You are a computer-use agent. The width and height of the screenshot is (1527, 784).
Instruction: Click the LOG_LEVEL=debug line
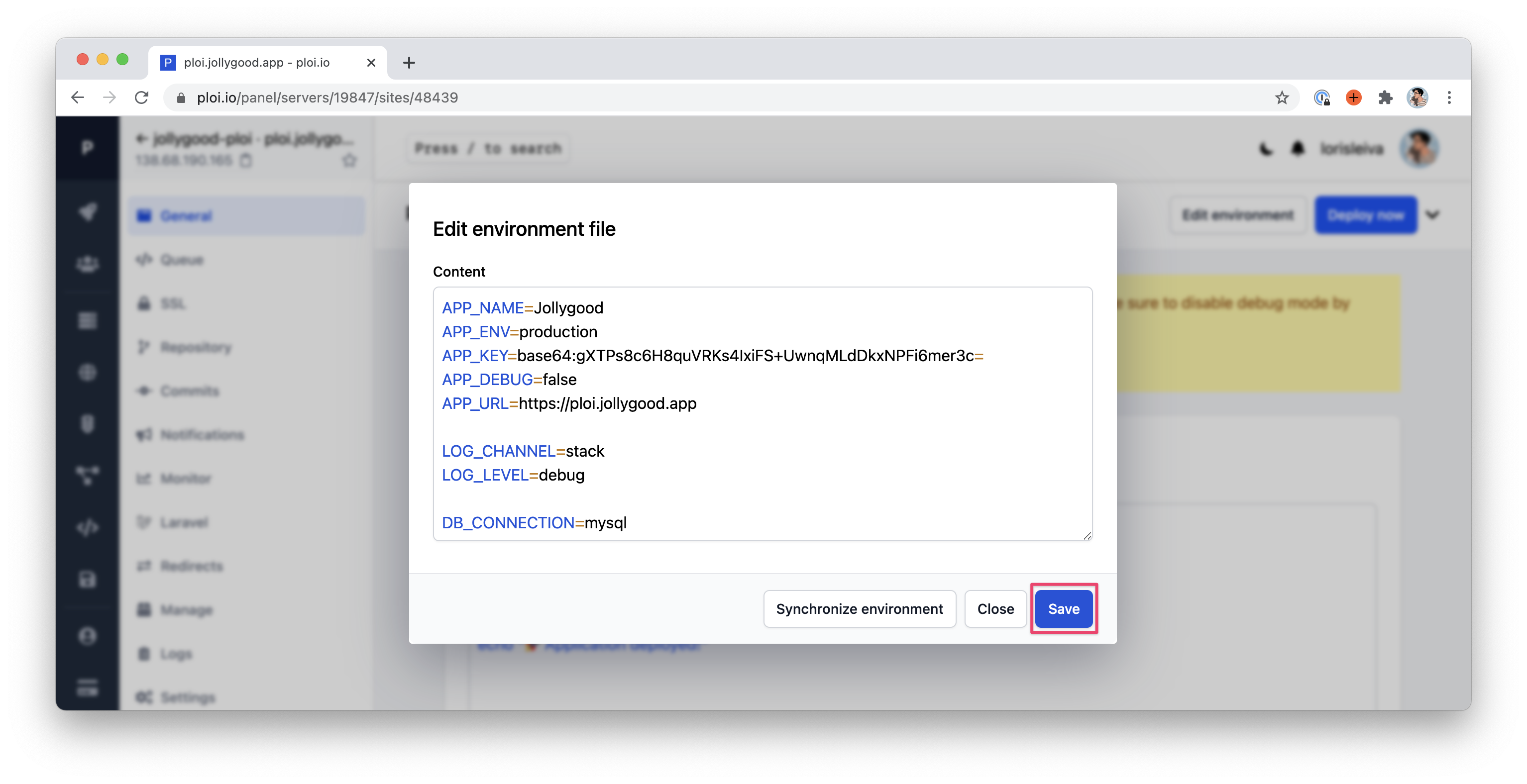pos(513,475)
